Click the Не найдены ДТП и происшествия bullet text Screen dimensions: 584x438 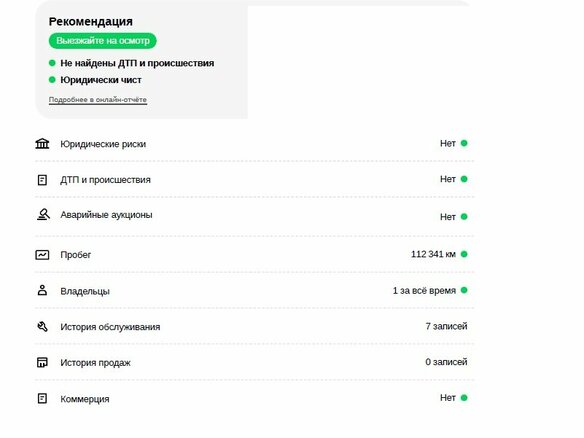click(137, 63)
